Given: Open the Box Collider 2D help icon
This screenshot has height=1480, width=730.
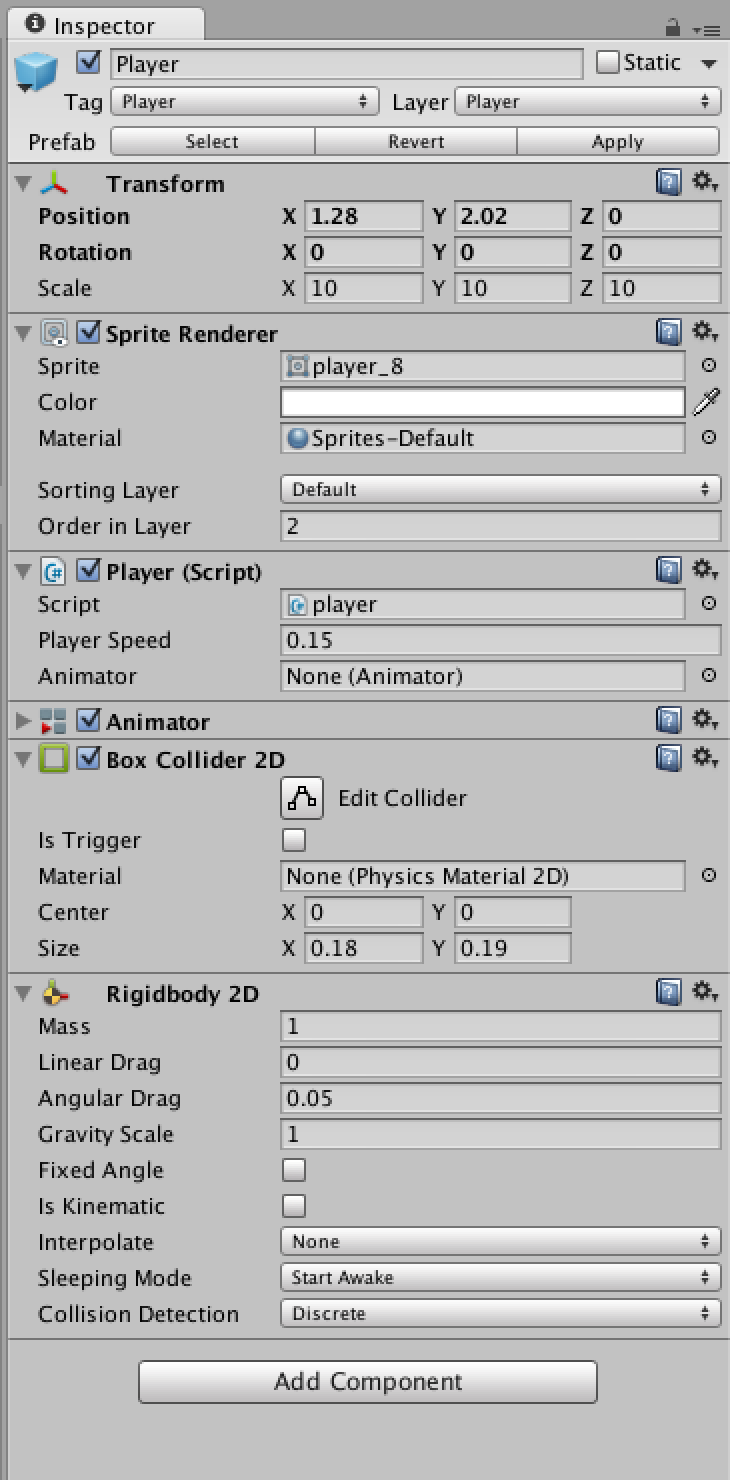Looking at the screenshot, I should 668,758.
